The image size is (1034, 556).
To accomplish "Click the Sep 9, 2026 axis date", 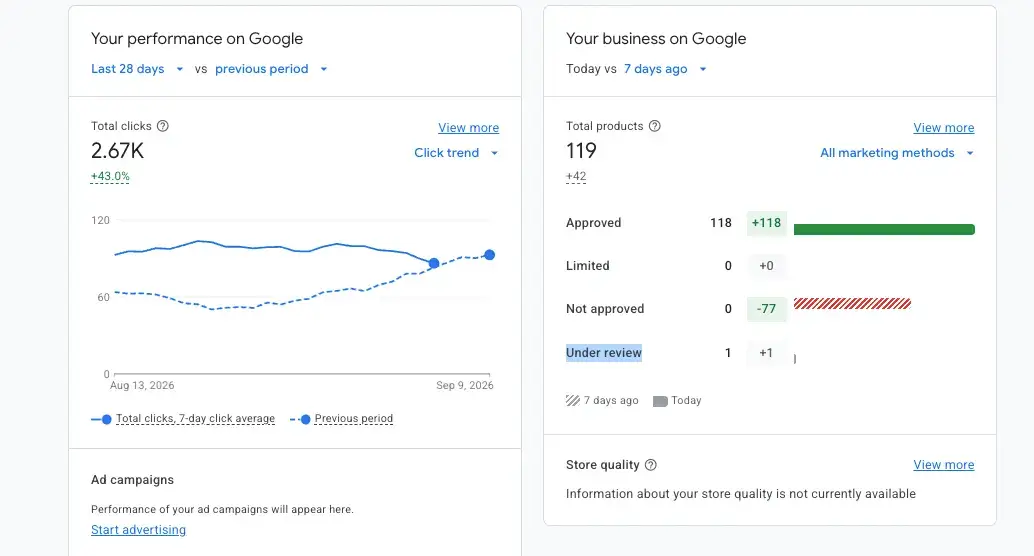I will coord(464,385).
